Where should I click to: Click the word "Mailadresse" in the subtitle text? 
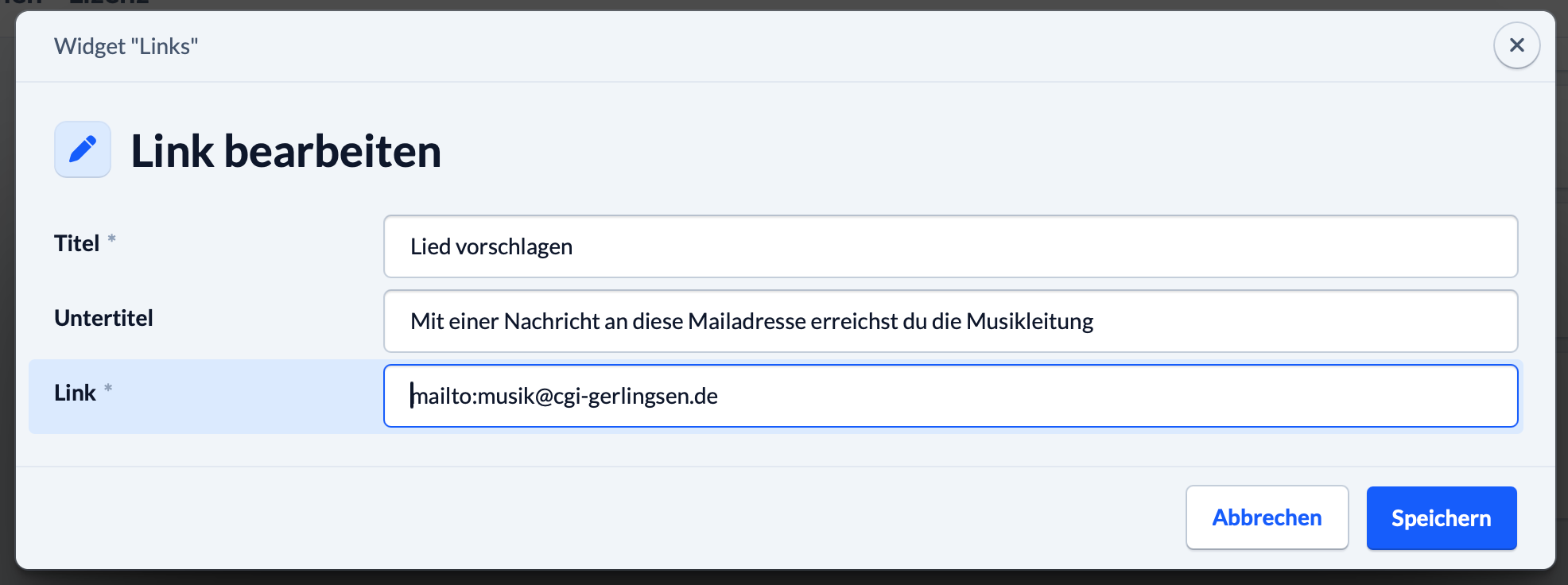[747, 321]
